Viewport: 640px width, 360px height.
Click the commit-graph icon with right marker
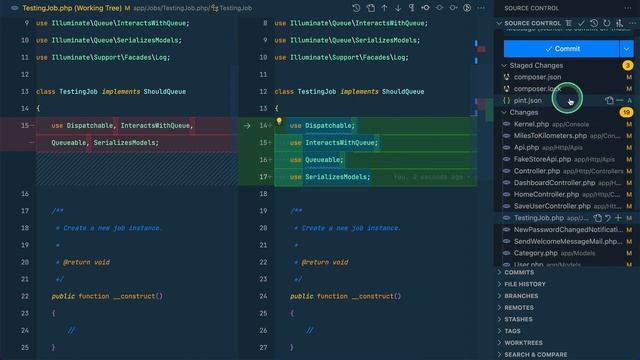click(x=453, y=8)
